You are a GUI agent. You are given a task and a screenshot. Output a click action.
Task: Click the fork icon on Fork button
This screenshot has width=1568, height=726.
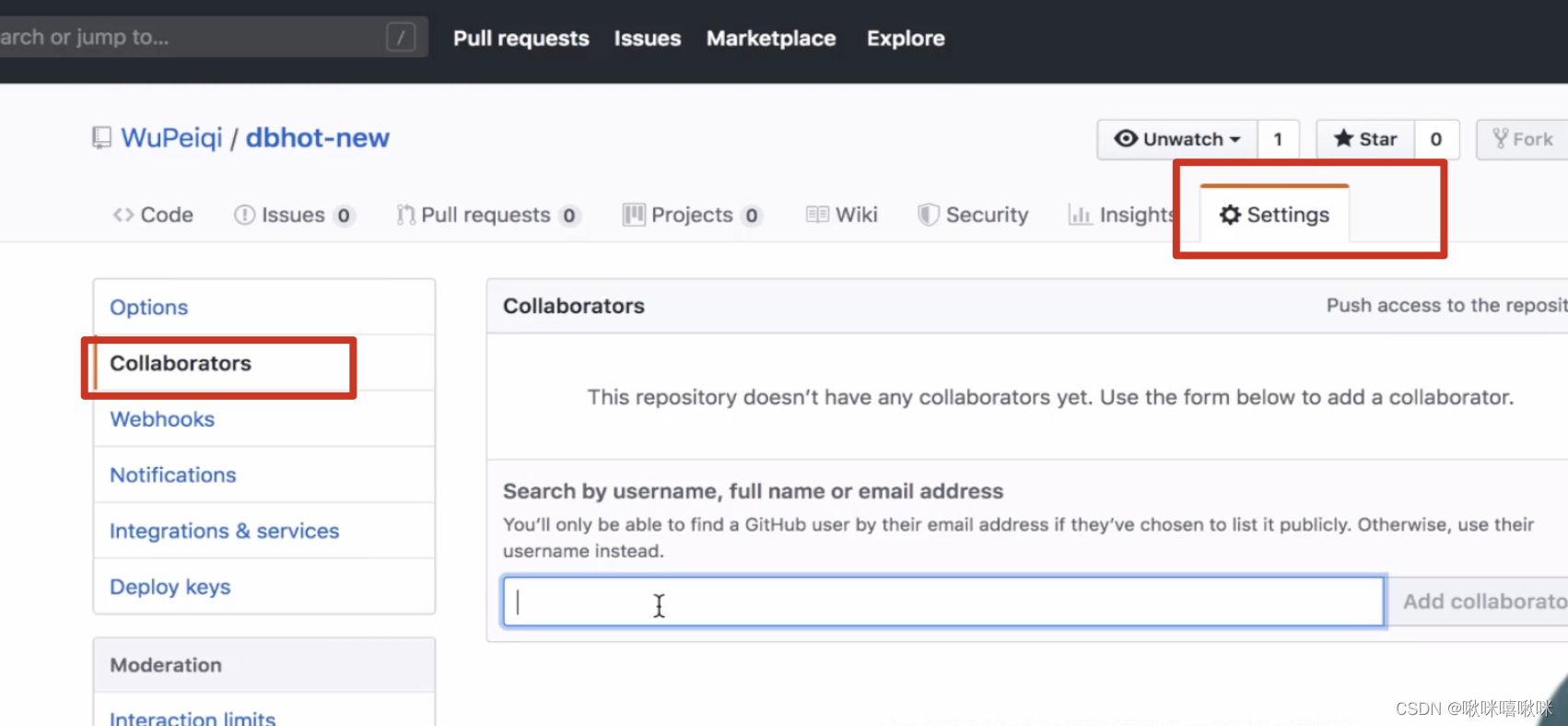click(x=1501, y=138)
